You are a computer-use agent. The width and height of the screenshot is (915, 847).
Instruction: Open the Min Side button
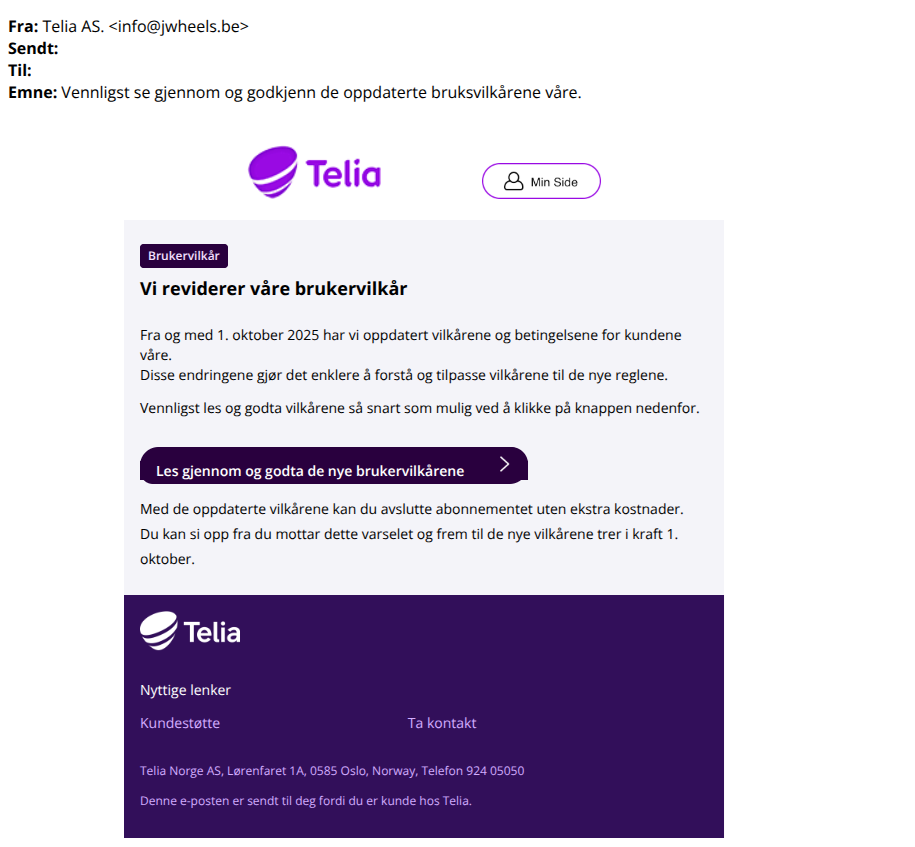(x=541, y=181)
